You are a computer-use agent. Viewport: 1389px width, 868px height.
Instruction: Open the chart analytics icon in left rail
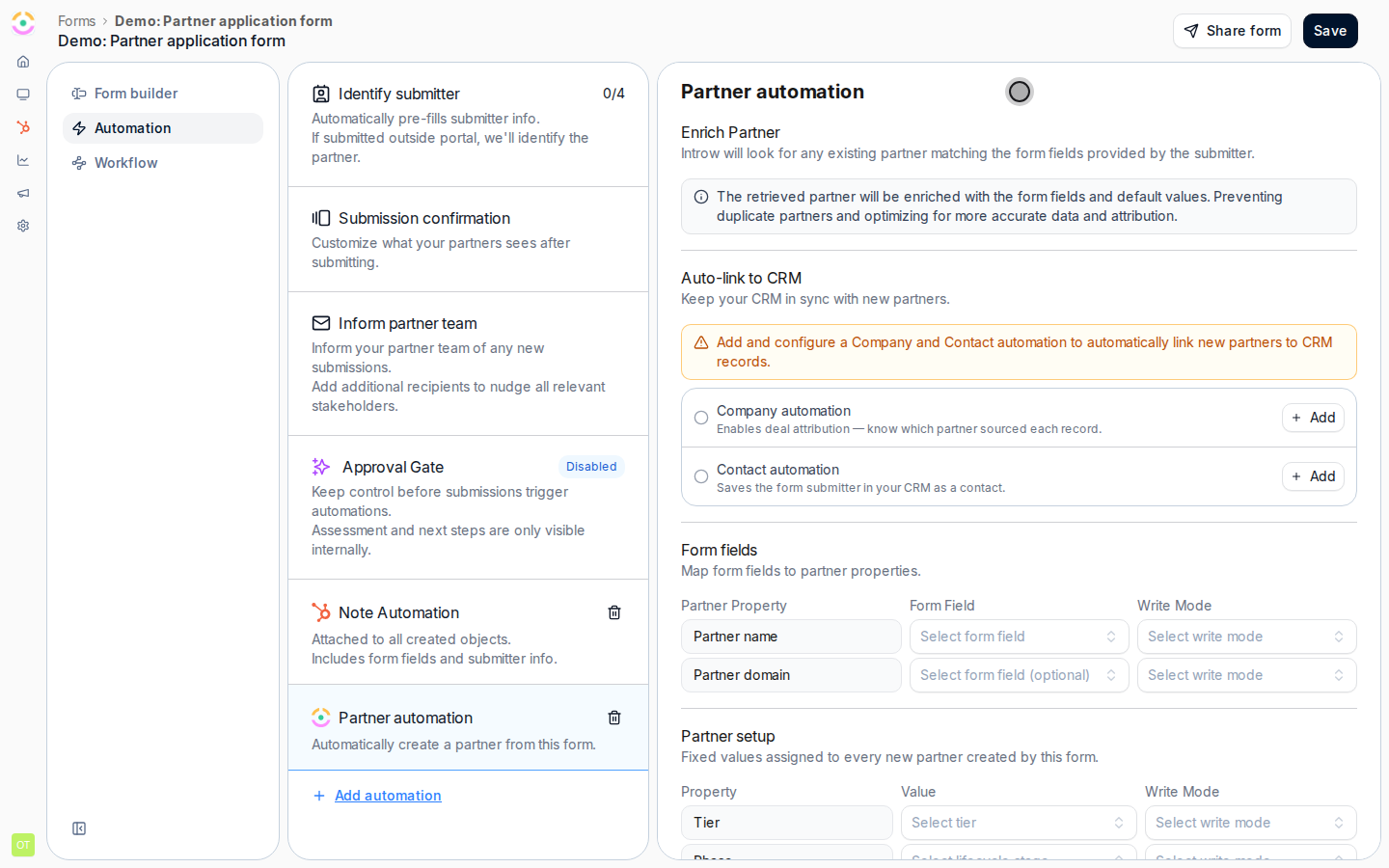23,160
